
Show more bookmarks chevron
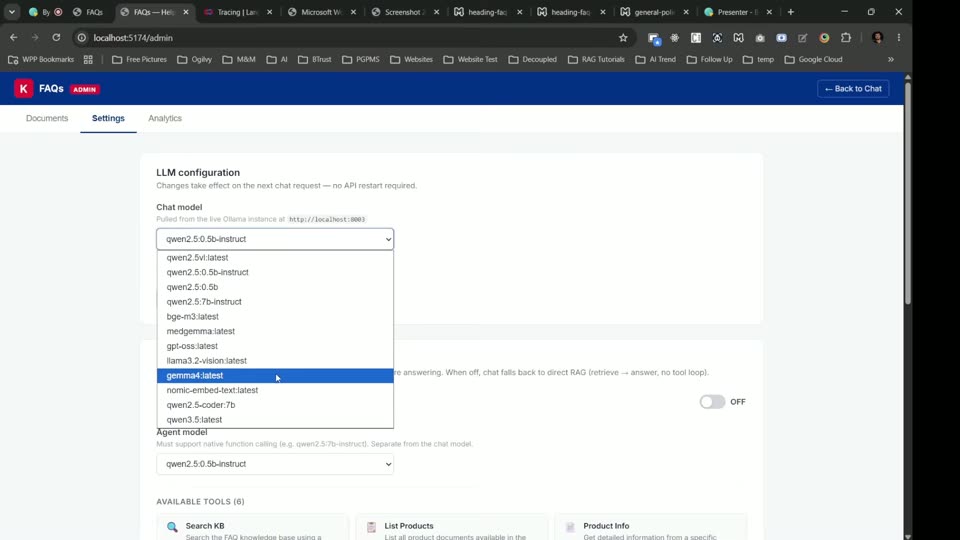[x=891, y=59]
